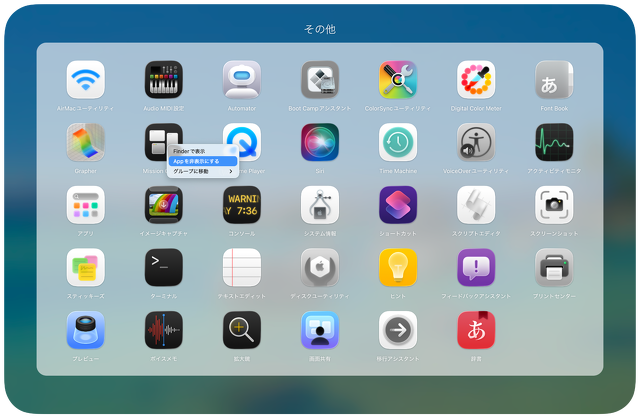Launch Audio MIDI Setup

pyautogui.click(x=163, y=79)
